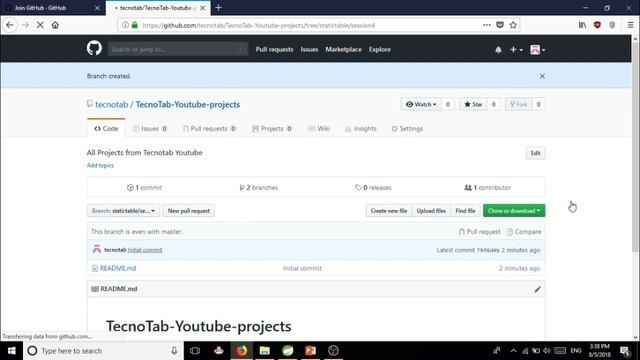
Task: Open the tecnotab owner link
Action: pyautogui.click(x=111, y=104)
